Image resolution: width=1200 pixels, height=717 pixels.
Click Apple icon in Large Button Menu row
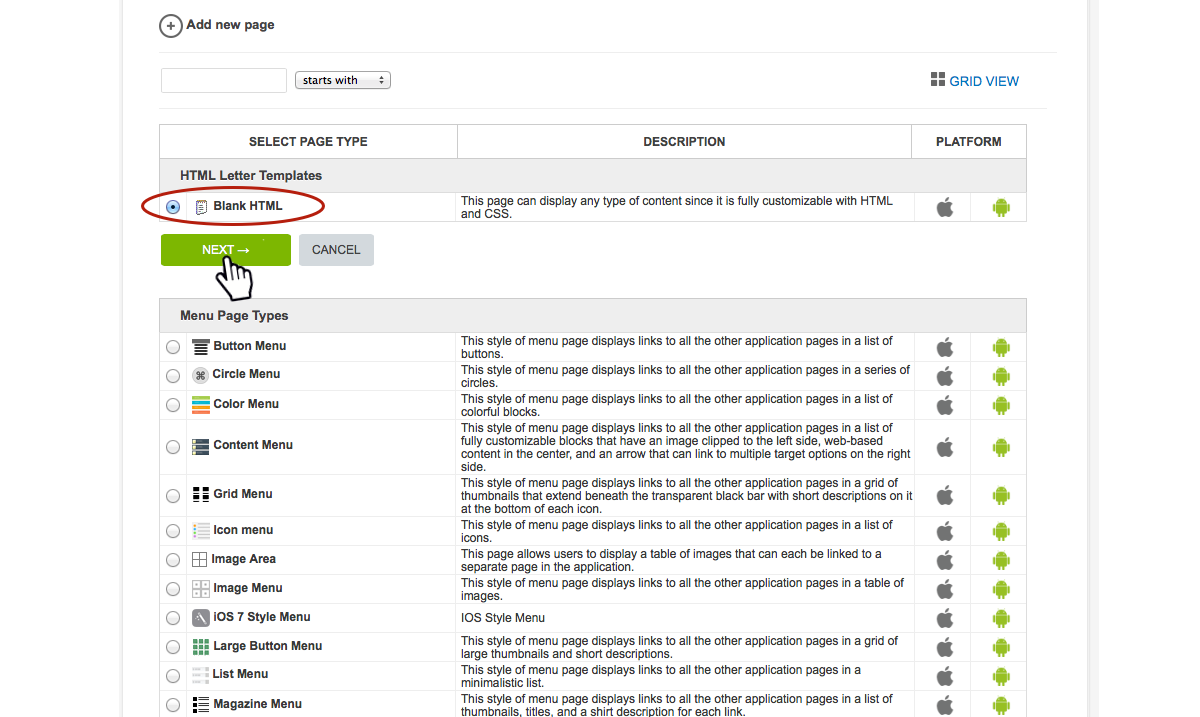pos(945,647)
